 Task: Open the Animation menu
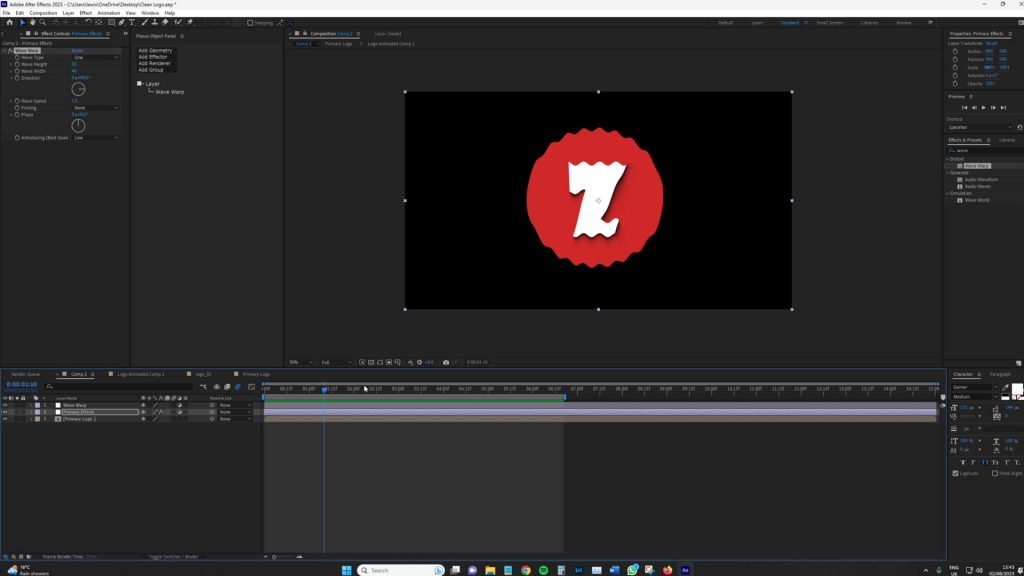pos(108,13)
